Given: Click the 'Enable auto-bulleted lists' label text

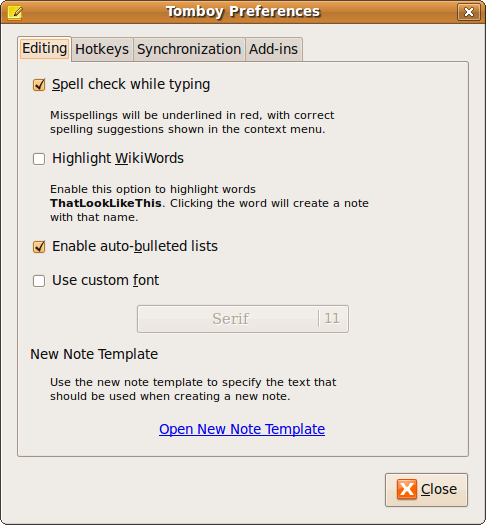Looking at the screenshot, I should tap(135, 246).
